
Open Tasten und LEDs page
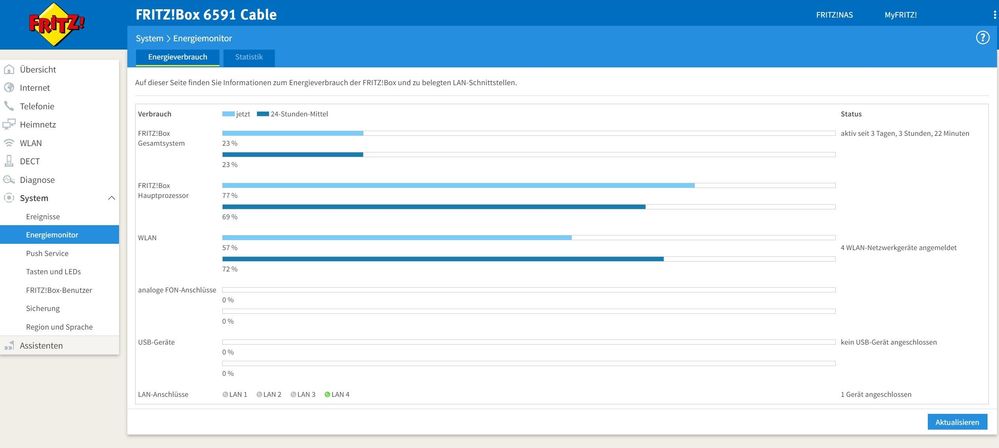coord(59,271)
